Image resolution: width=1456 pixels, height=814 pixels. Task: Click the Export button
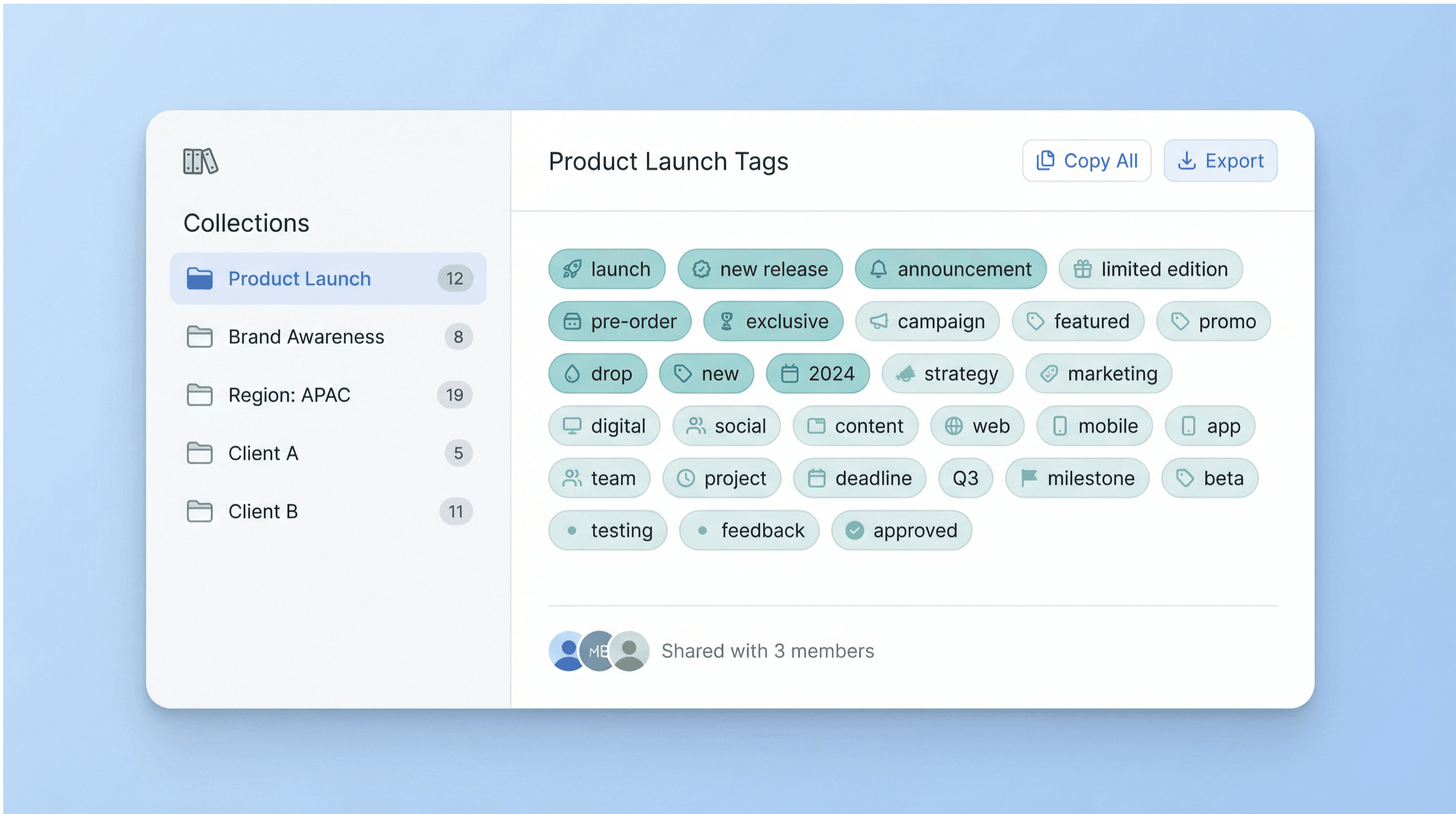[x=1220, y=161]
